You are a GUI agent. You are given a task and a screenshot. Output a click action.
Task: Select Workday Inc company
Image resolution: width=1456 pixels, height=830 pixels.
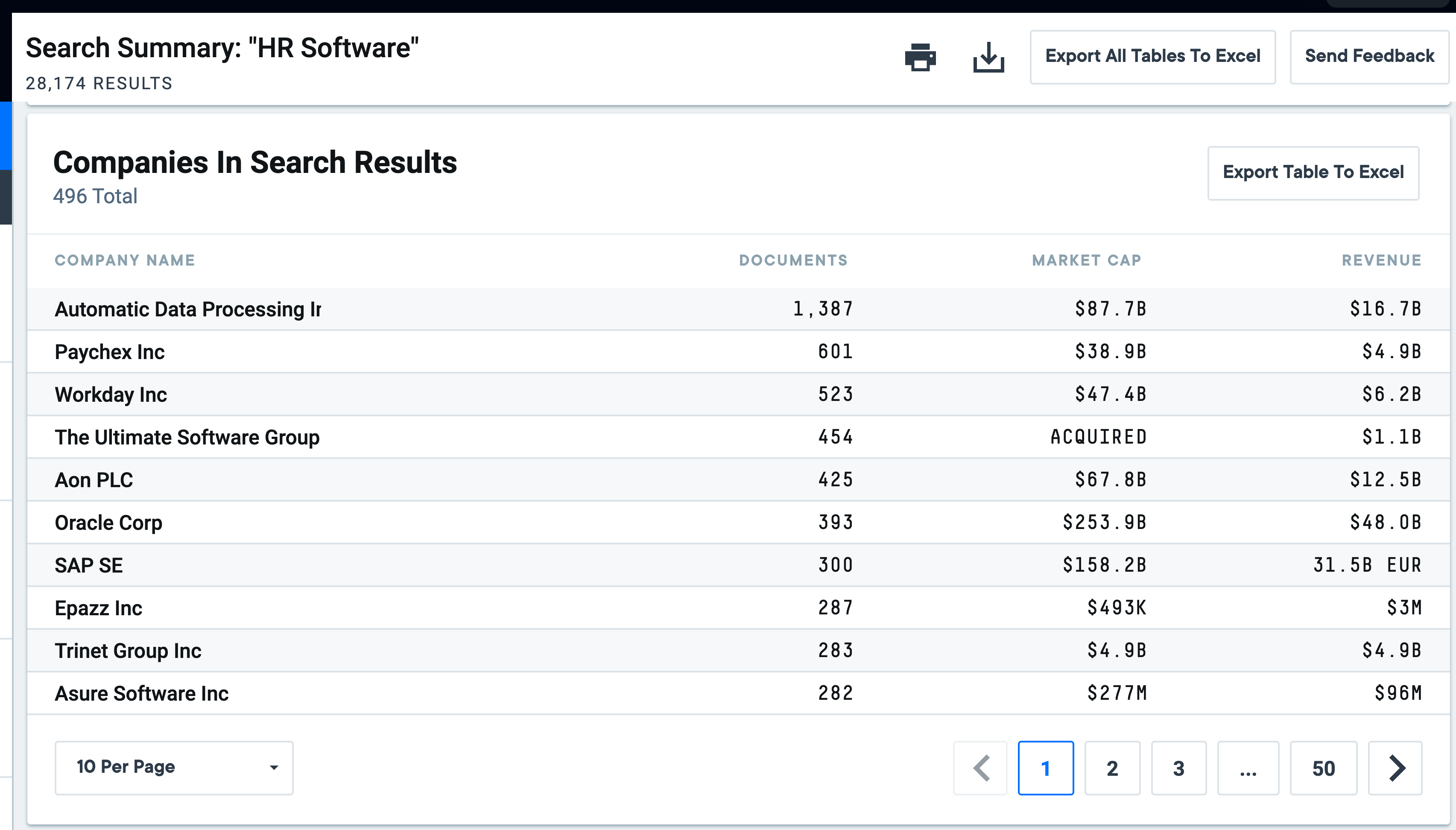111,395
